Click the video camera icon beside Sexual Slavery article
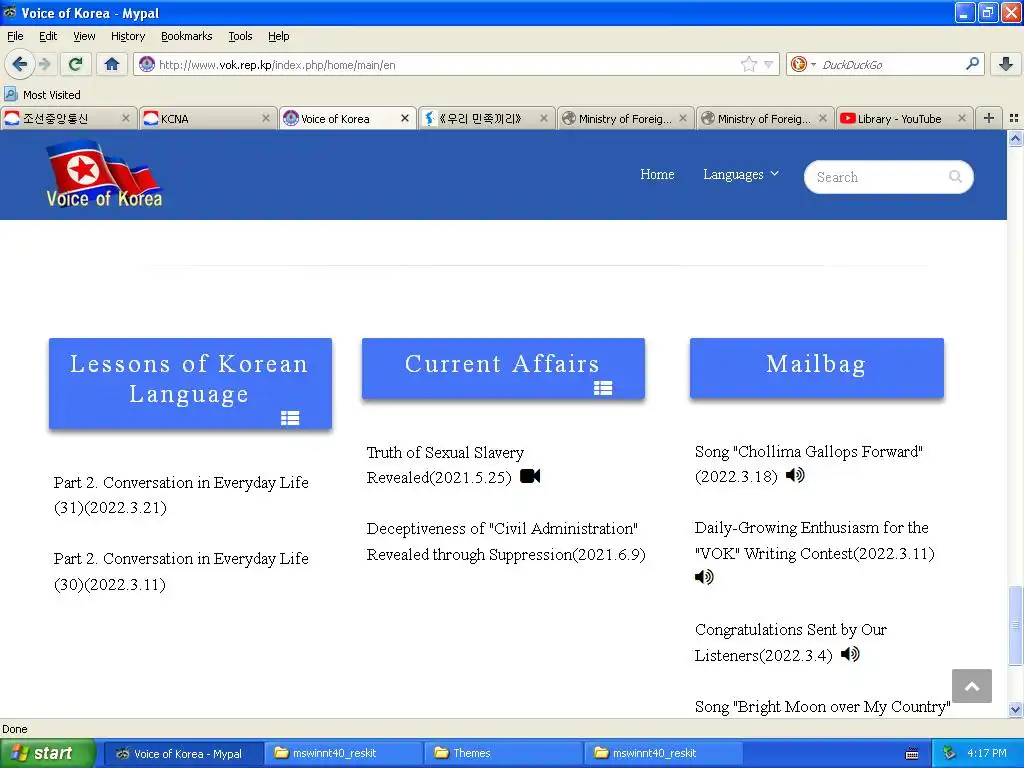 530,476
